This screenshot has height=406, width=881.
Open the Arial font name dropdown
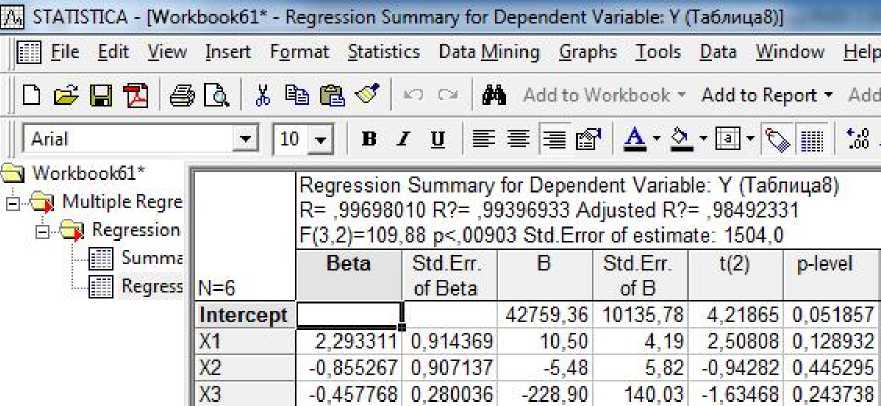click(245, 139)
